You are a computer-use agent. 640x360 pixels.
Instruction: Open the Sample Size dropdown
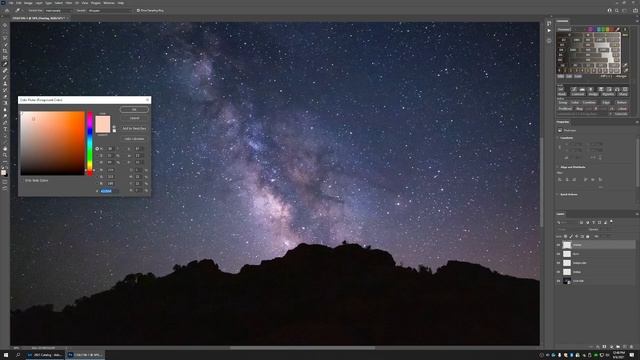point(58,11)
